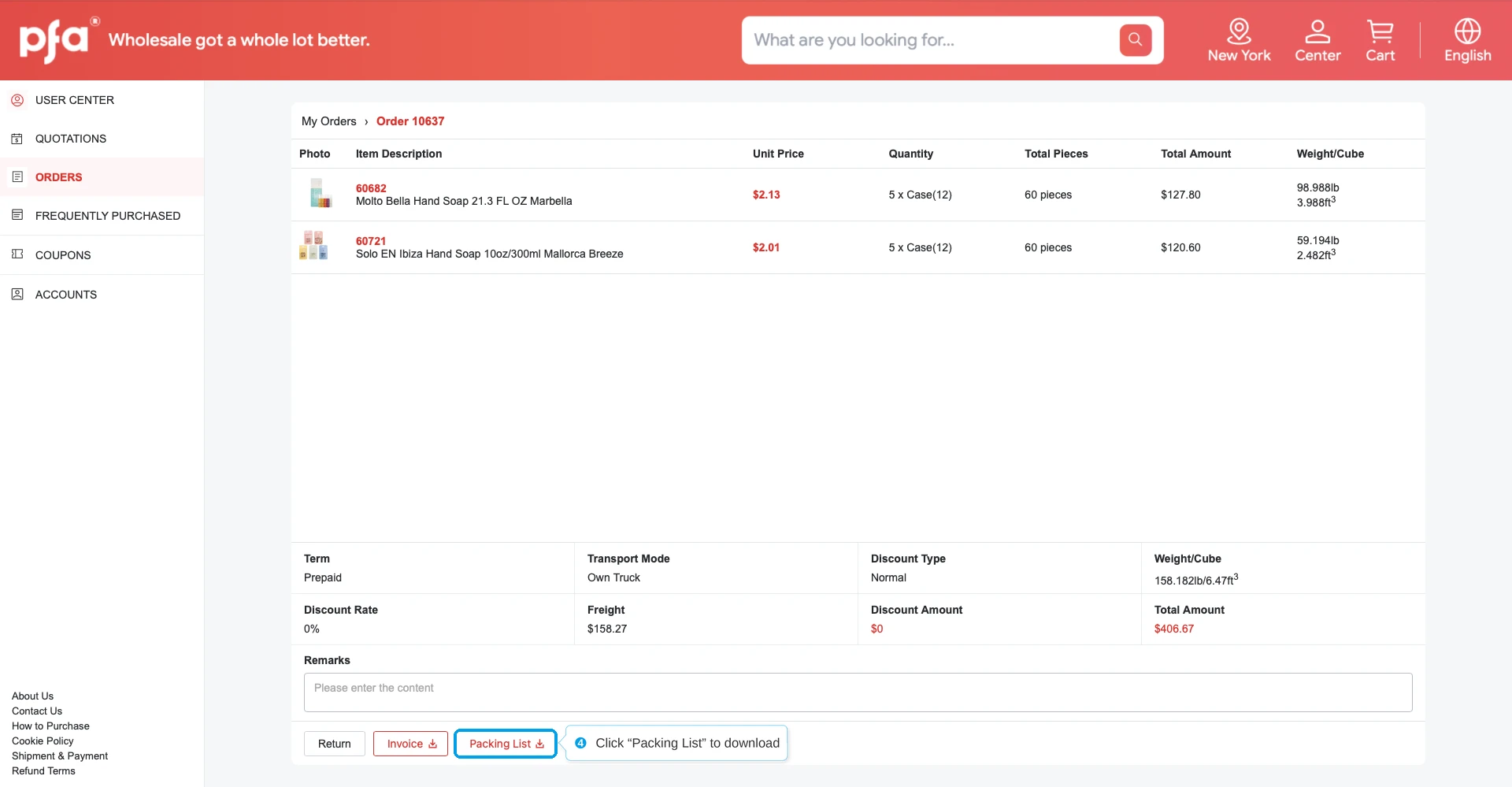Click the 98.988lb weight cell
The height and width of the screenshot is (787, 1512).
[1318, 187]
